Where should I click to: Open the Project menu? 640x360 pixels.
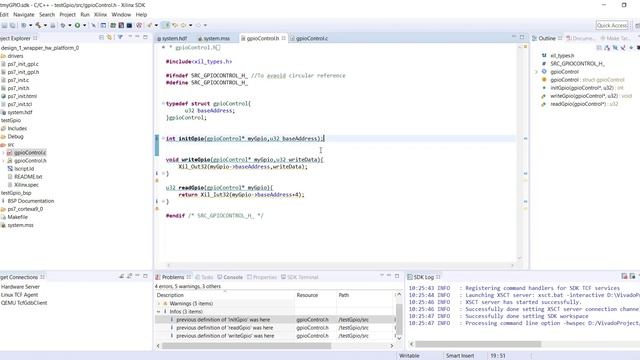coord(68,14)
